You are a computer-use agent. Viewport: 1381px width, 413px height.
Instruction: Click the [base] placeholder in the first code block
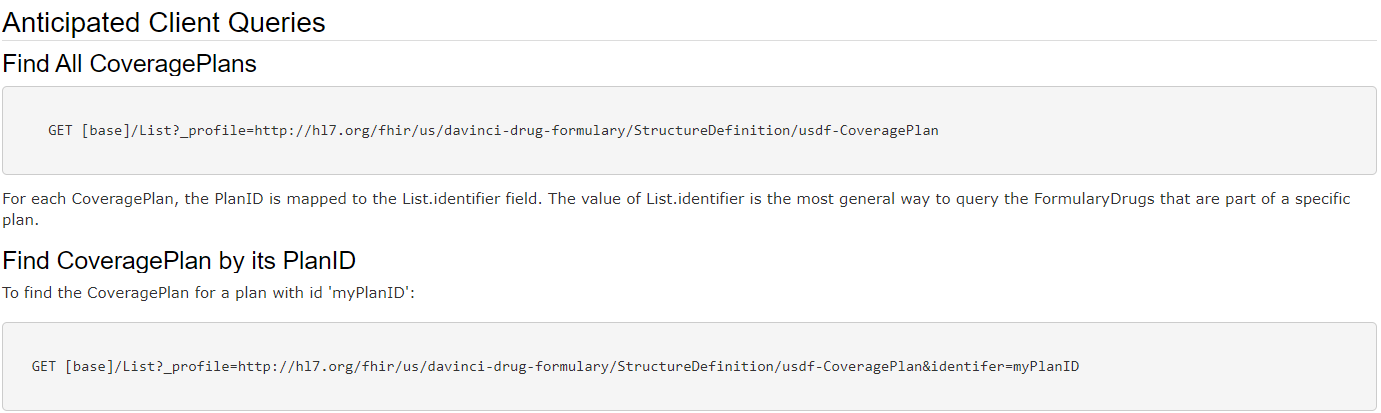tap(101, 130)
